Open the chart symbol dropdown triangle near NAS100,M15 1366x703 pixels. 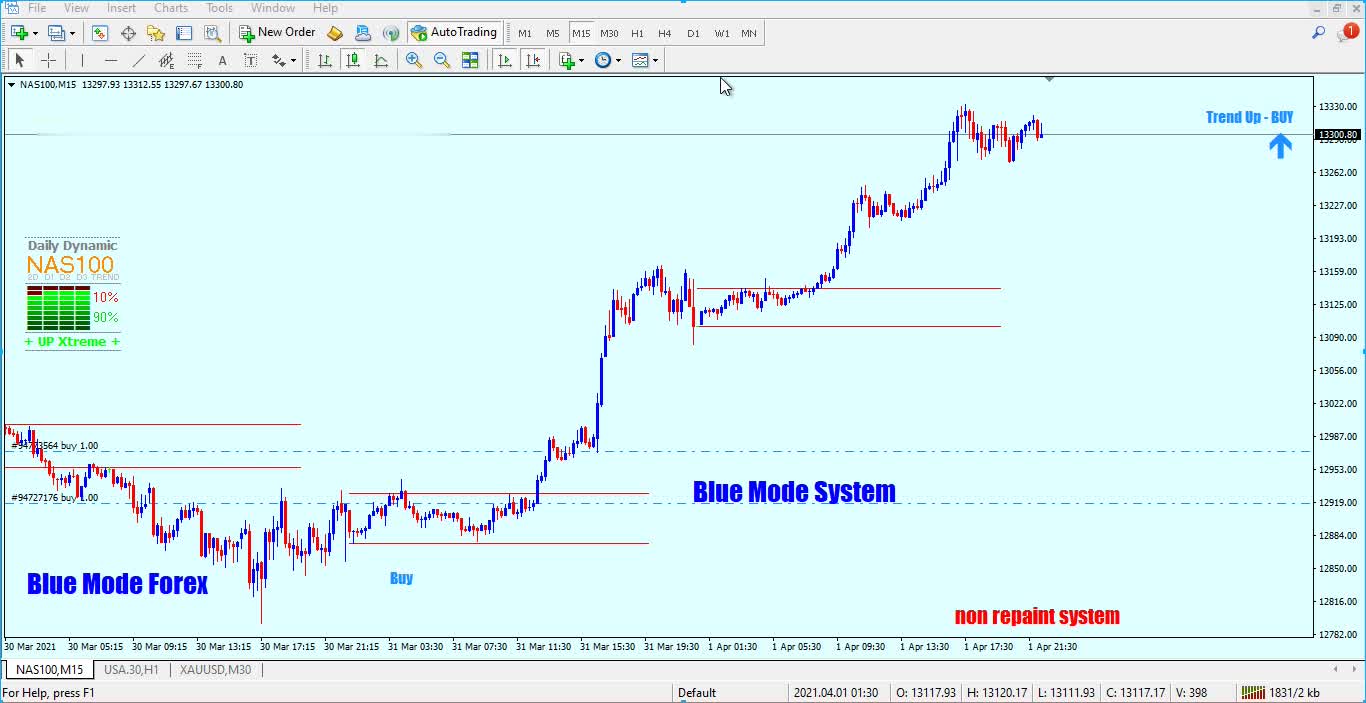point(11,85)
